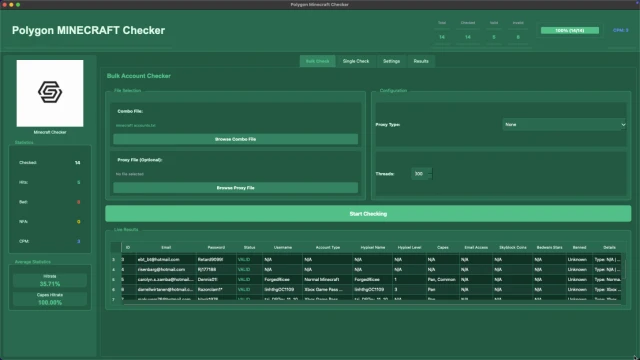Sort by the Hypixel Level column header
Viewport: 640px width, 360px height.
[x=409, y=247]
